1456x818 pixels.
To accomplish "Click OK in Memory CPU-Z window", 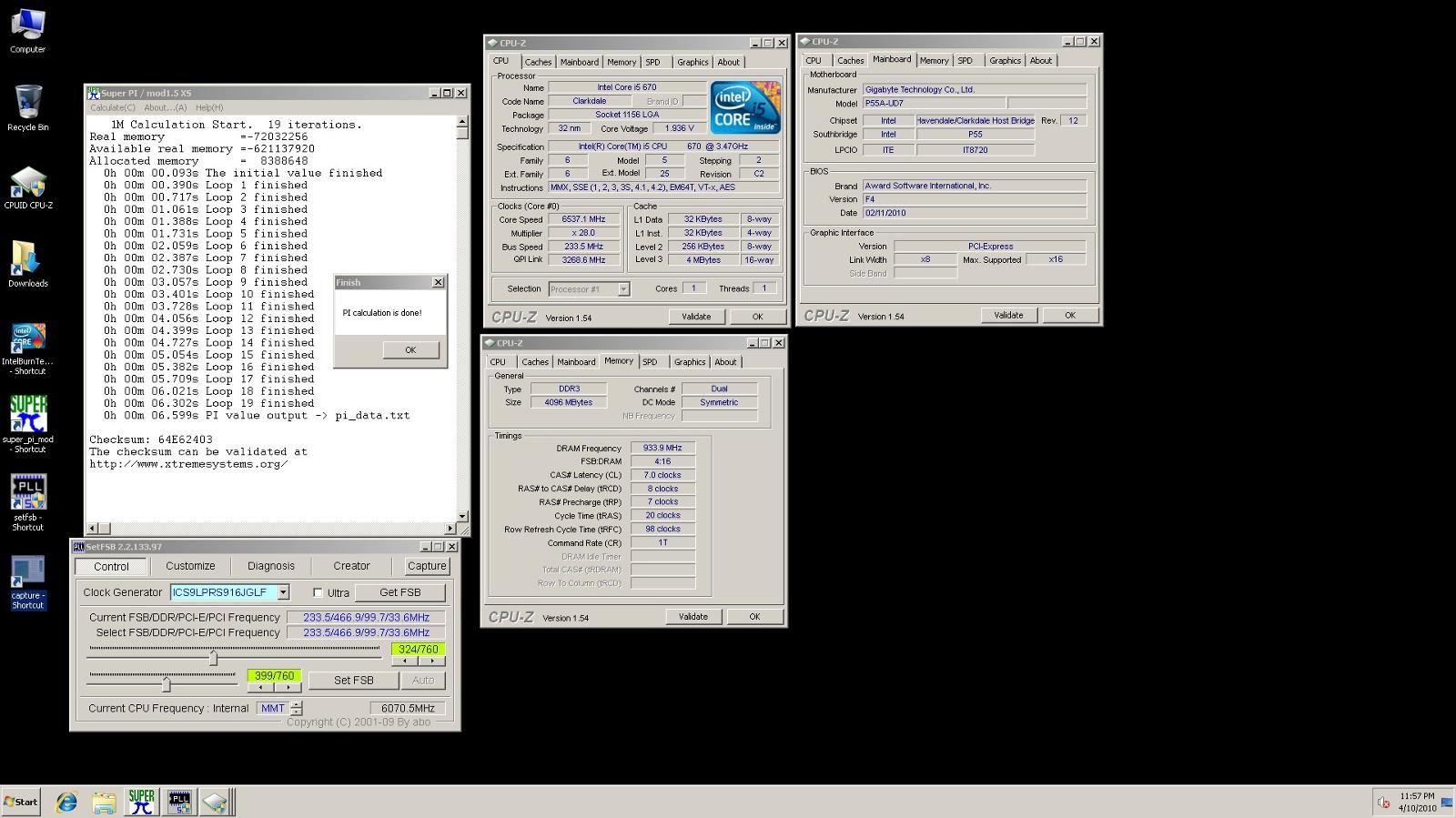I will click(754, 617).
